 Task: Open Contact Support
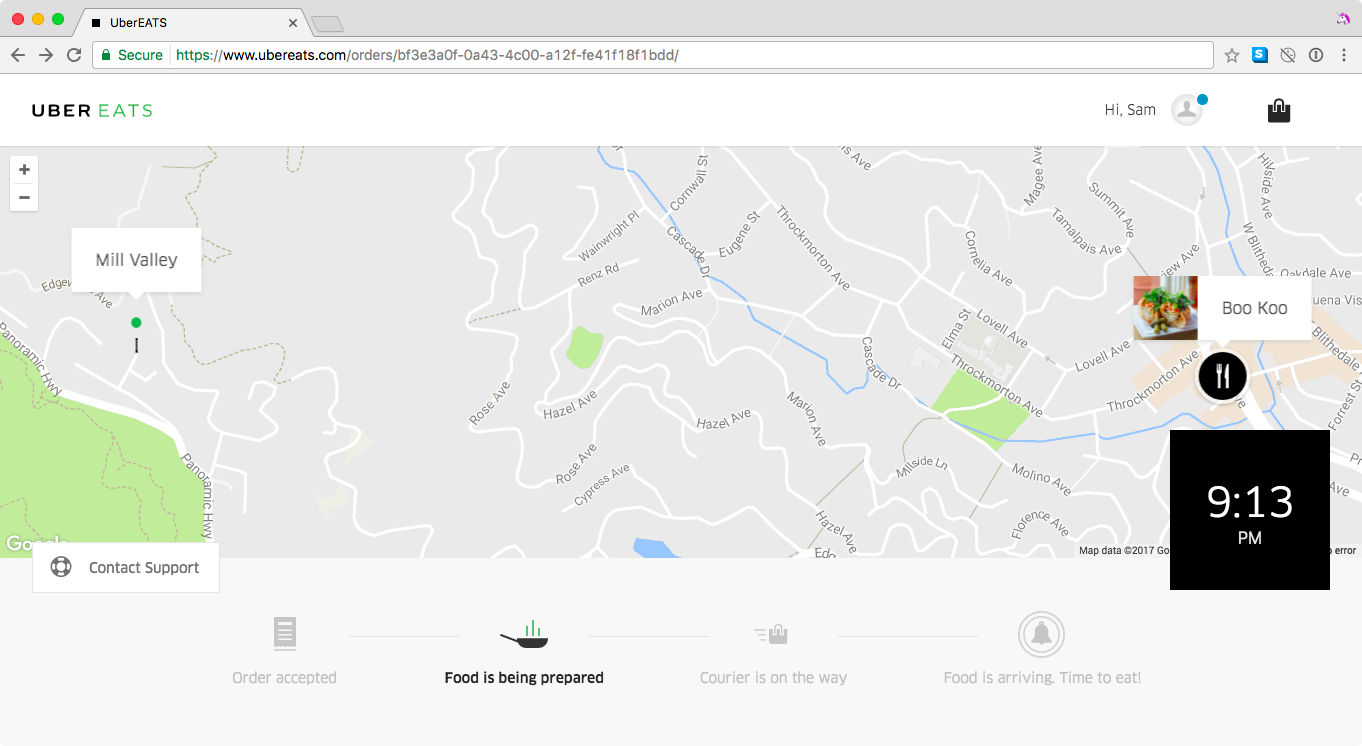pyautogui.click(x=126, y=567)
